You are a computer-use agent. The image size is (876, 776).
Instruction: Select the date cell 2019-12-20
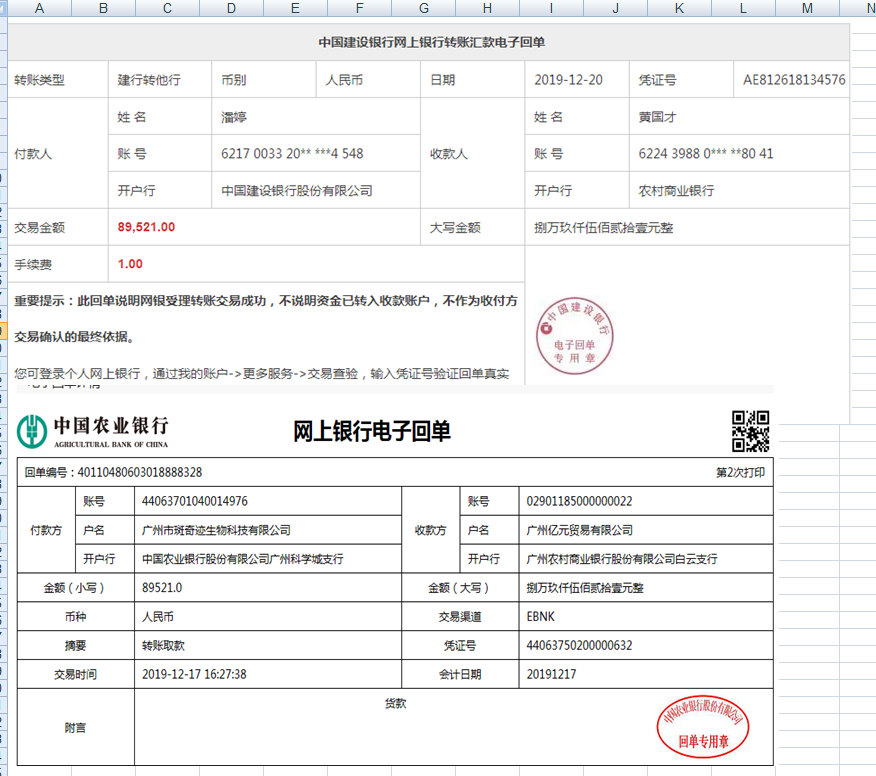(568, 80)
